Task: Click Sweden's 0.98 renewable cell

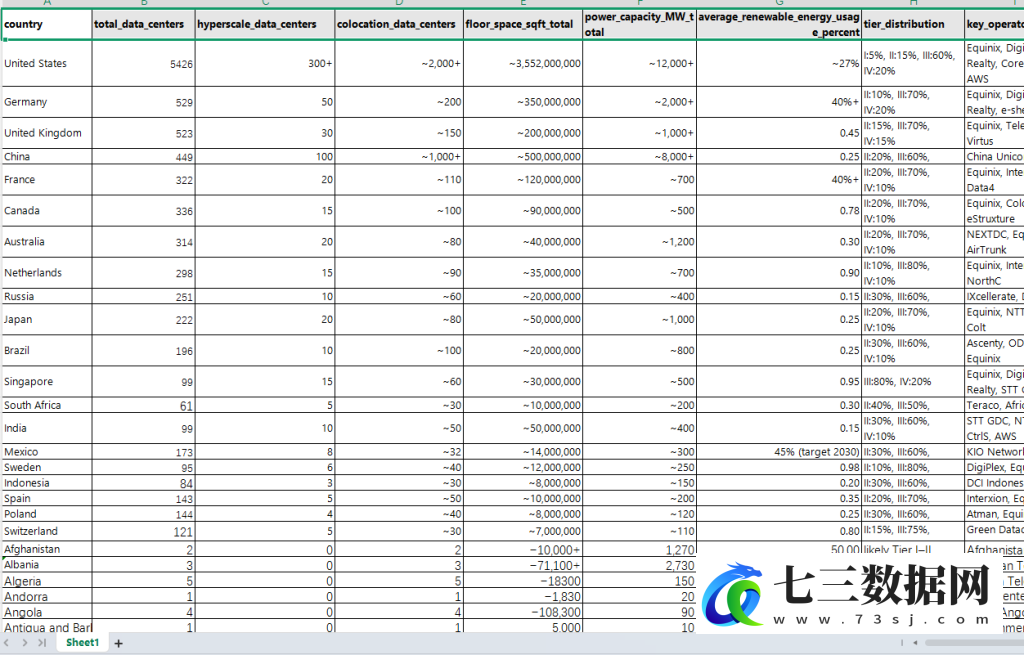Action: [779, 468]
